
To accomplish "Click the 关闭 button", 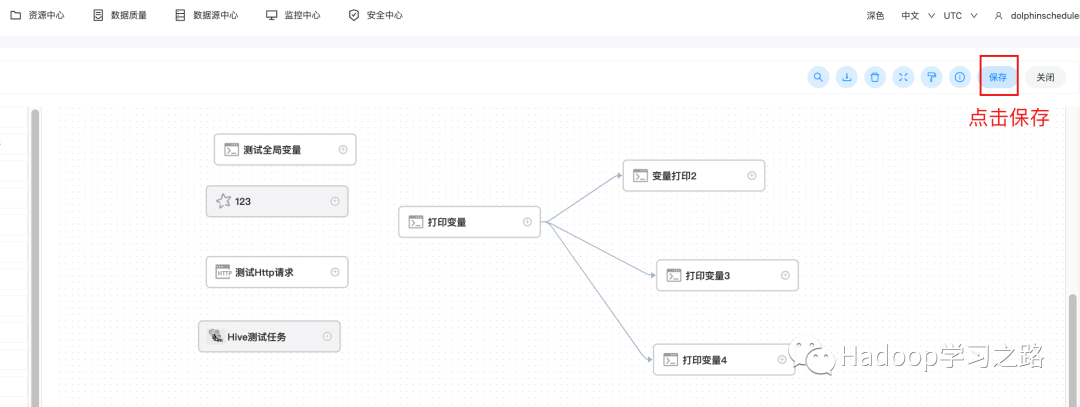I will [1045, 77].
